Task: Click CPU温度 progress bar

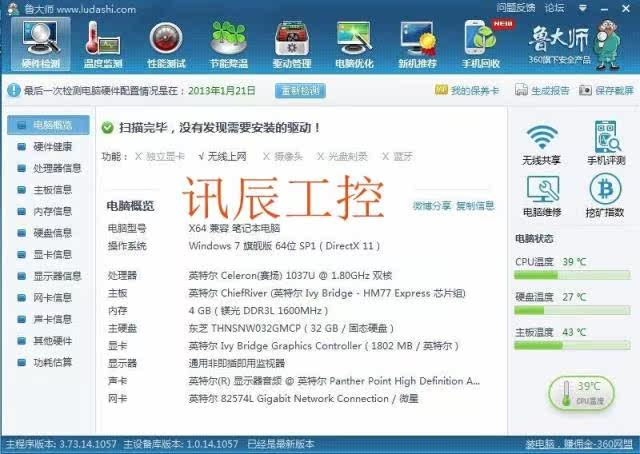Action: click(572, 276)
